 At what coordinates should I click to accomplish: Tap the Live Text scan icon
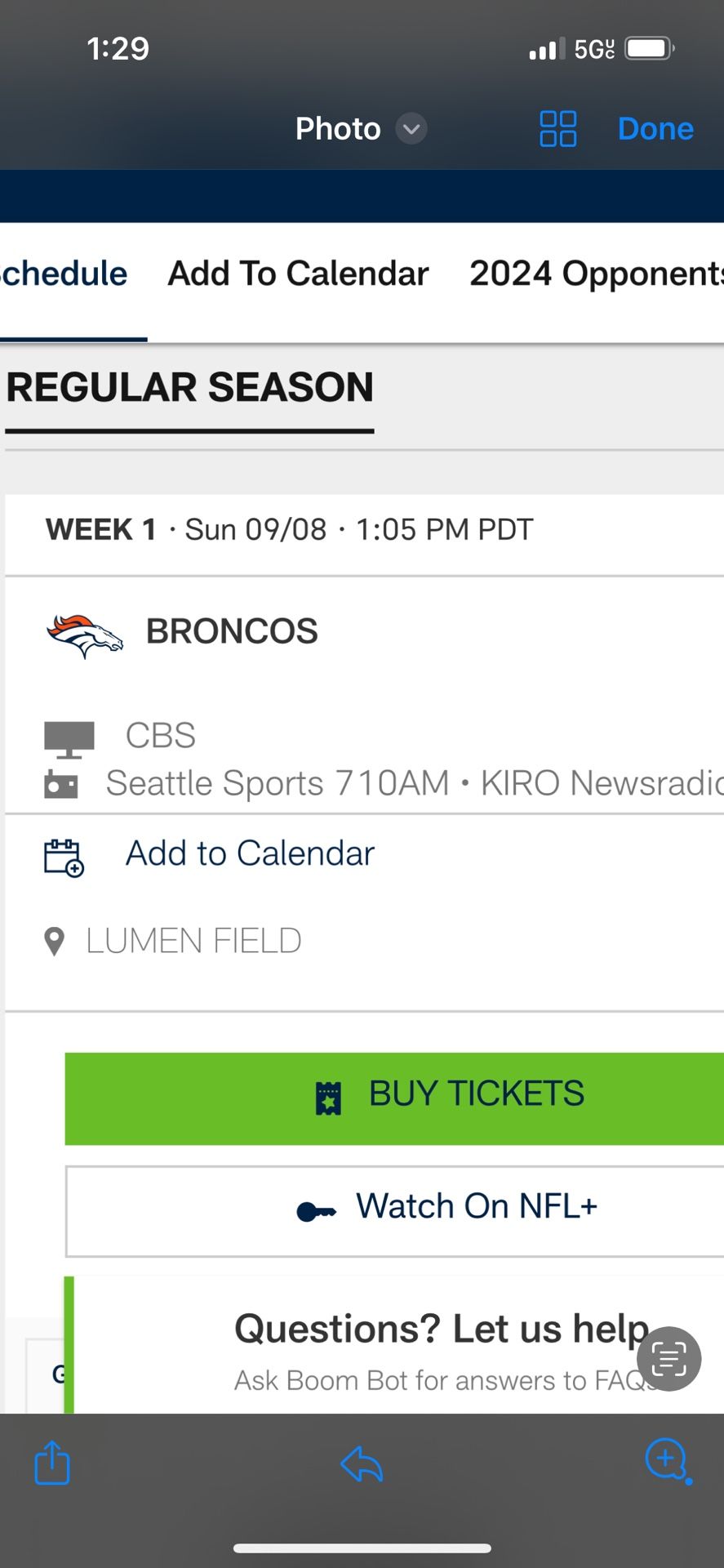click(x=668, y=1359)
